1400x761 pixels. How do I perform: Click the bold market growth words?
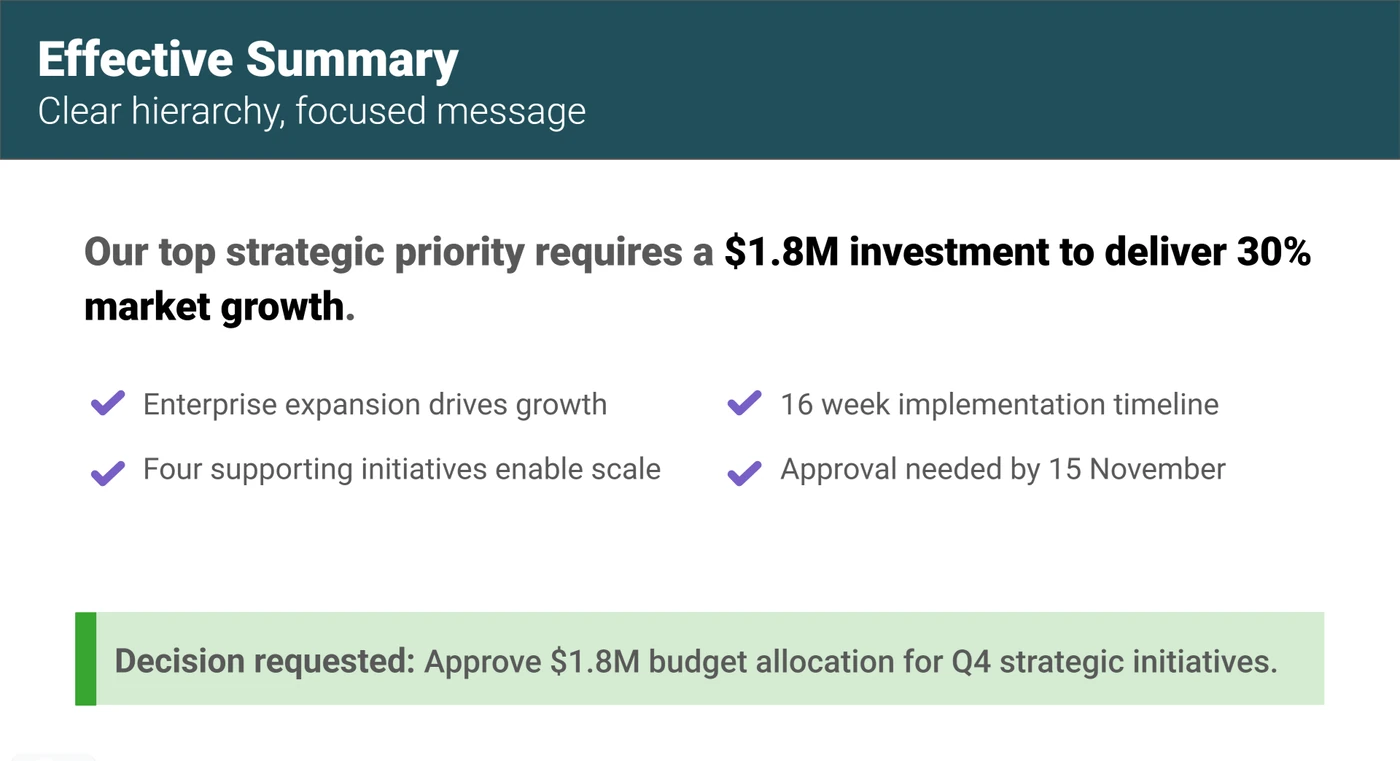tap(214, 306)
